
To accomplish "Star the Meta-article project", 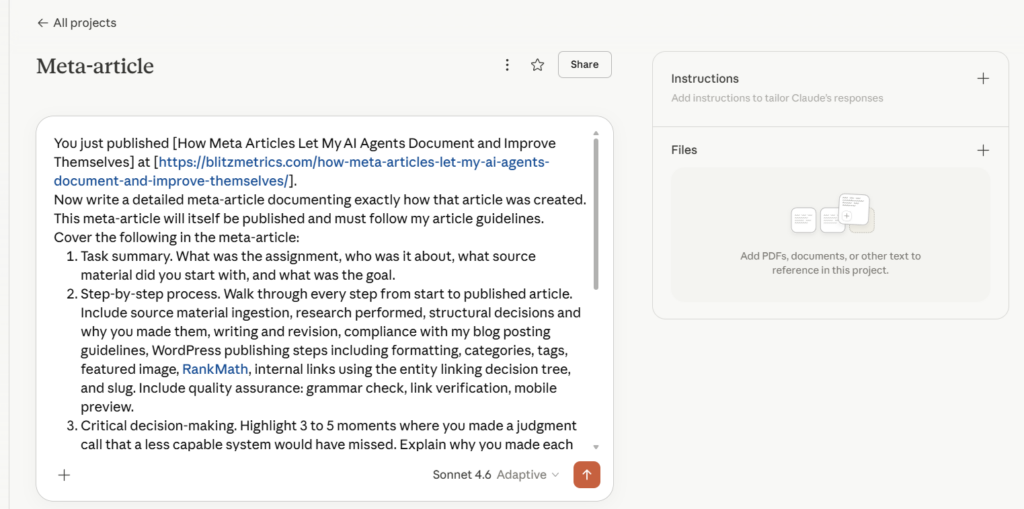I will pos(537,65).
